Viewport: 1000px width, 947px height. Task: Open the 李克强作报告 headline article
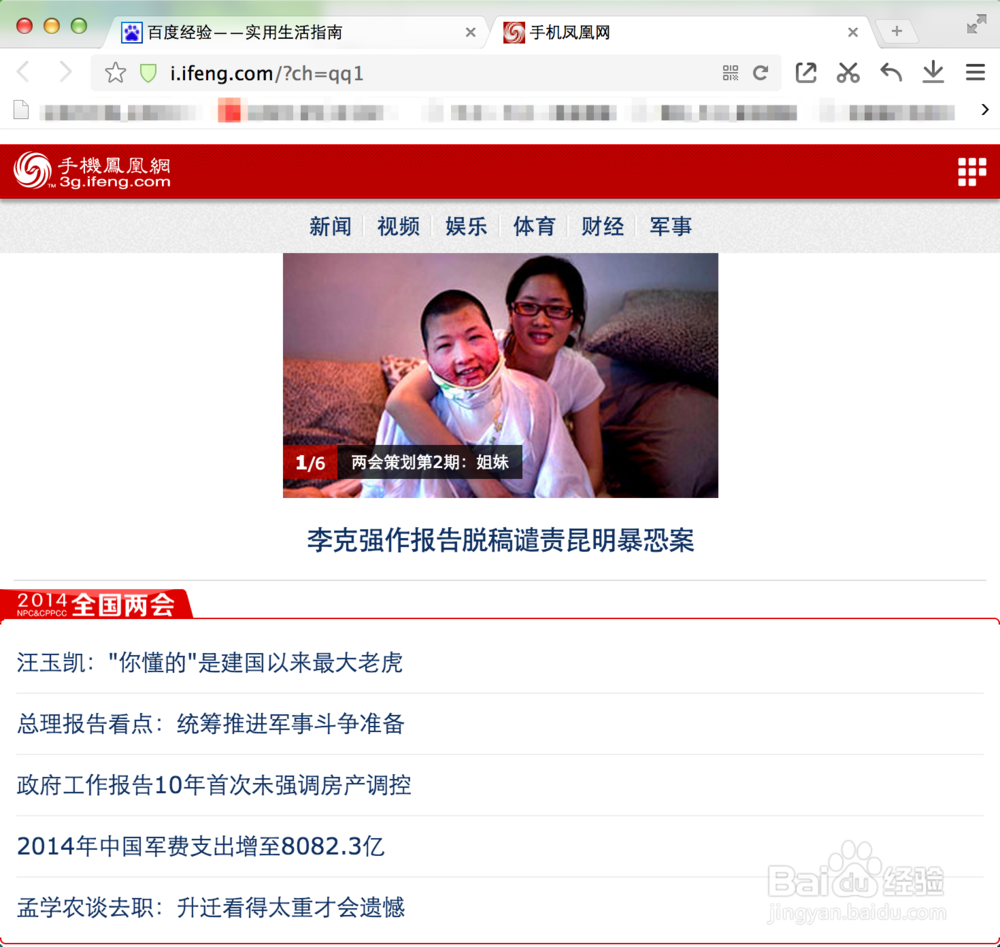coord(499,540)
